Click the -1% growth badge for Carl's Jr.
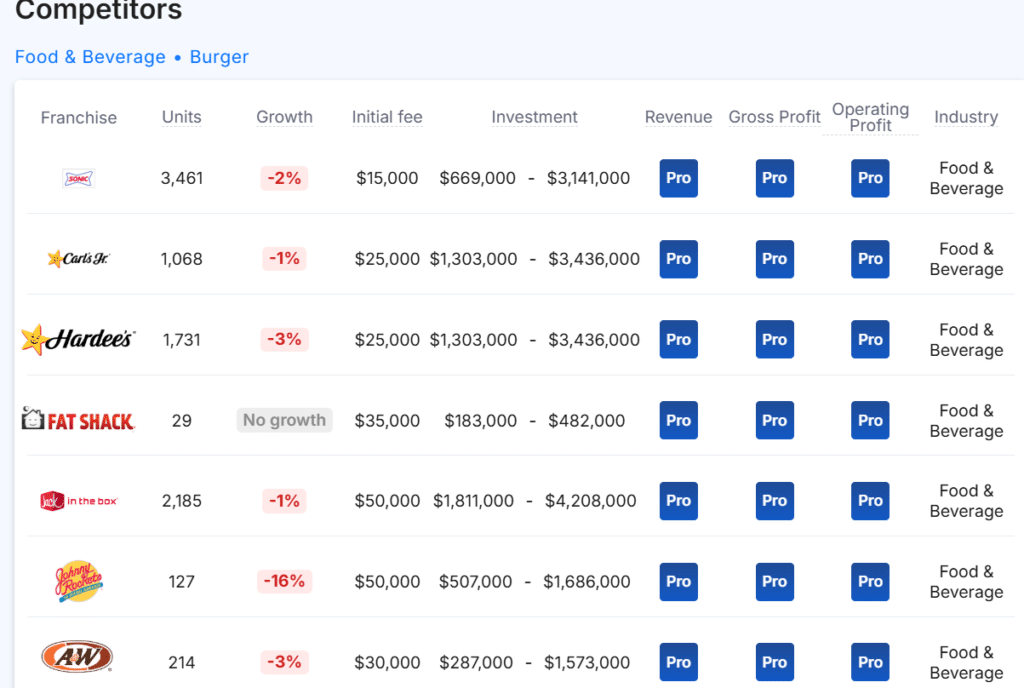This screenshot has width=1024, height=688. point(284,258)
